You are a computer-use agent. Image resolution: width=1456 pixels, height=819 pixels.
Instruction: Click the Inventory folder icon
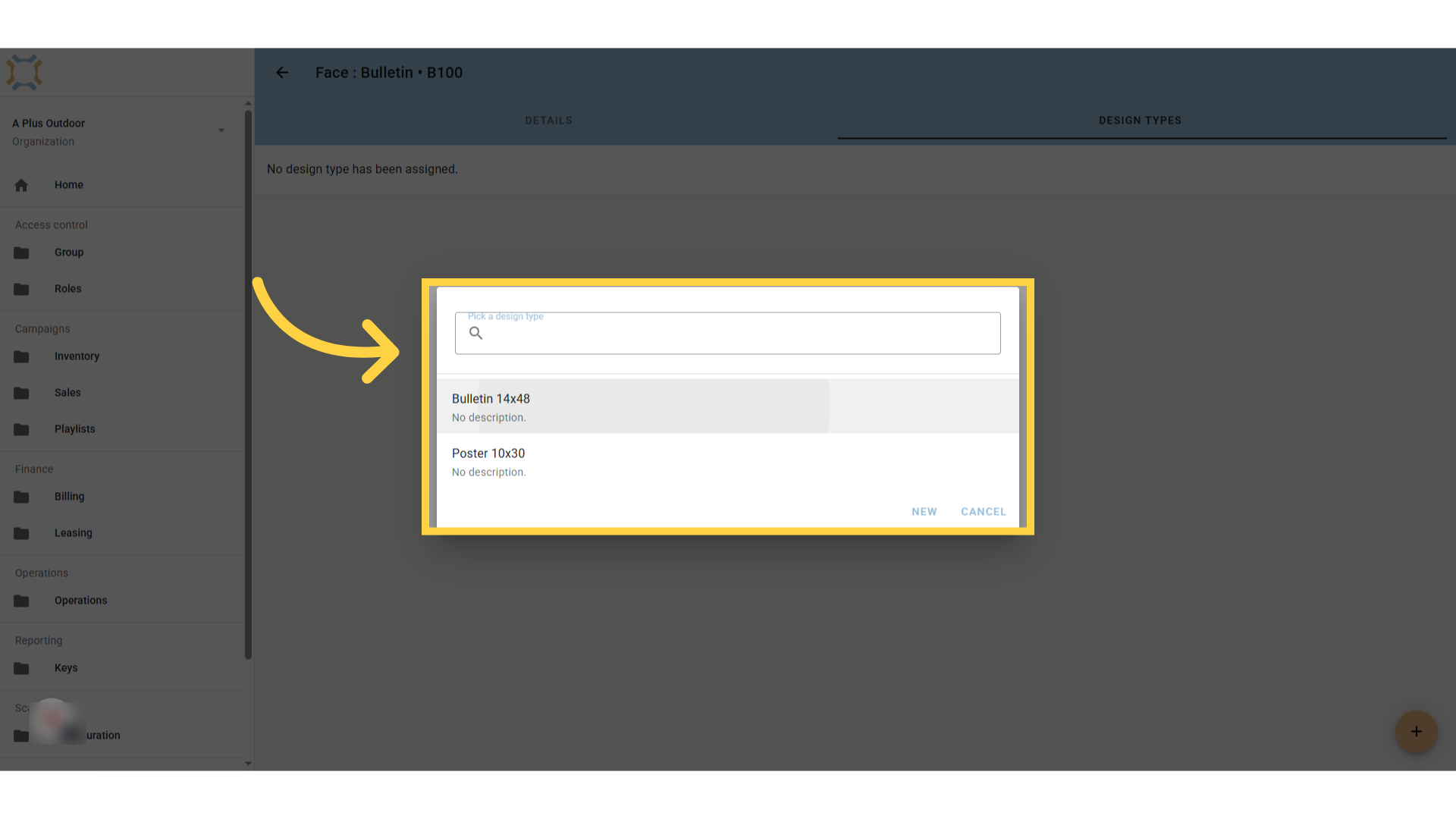coord(21,356)
